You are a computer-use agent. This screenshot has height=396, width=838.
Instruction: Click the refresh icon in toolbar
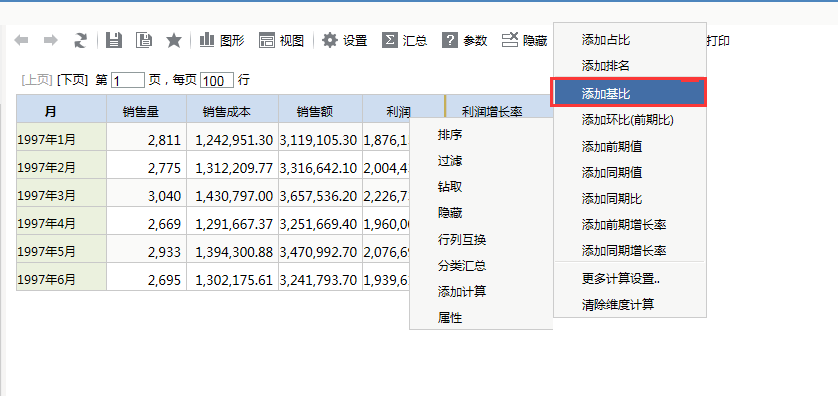80,40
